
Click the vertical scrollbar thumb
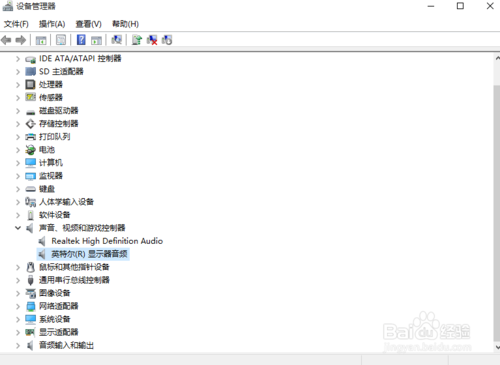coord(497,213)
